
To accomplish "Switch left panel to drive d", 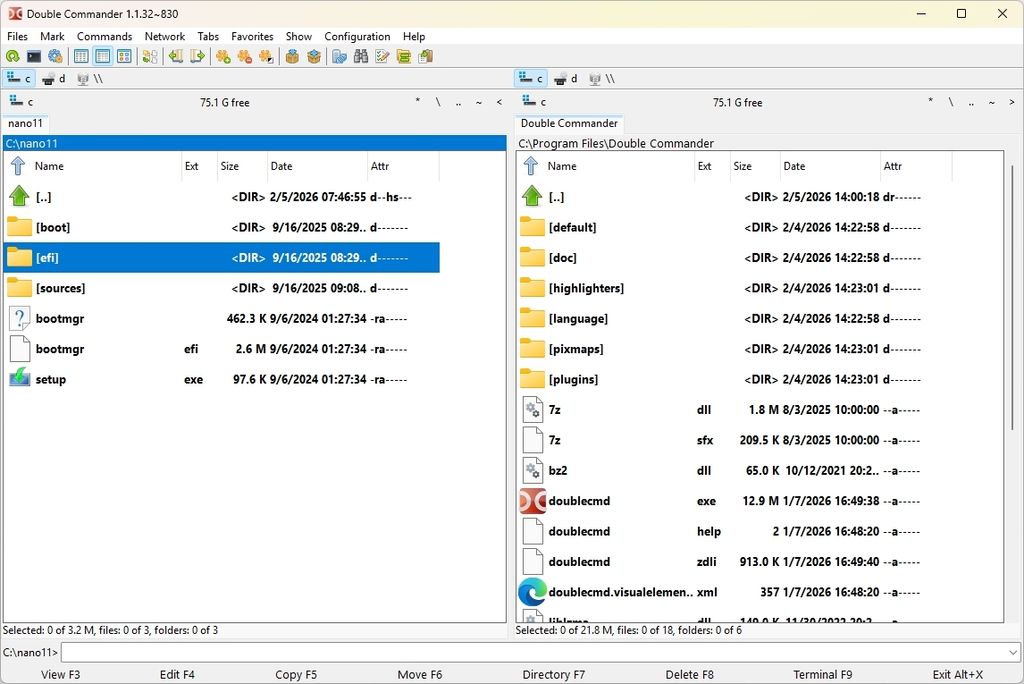I will pyautogui.click(x=54, y=79).
